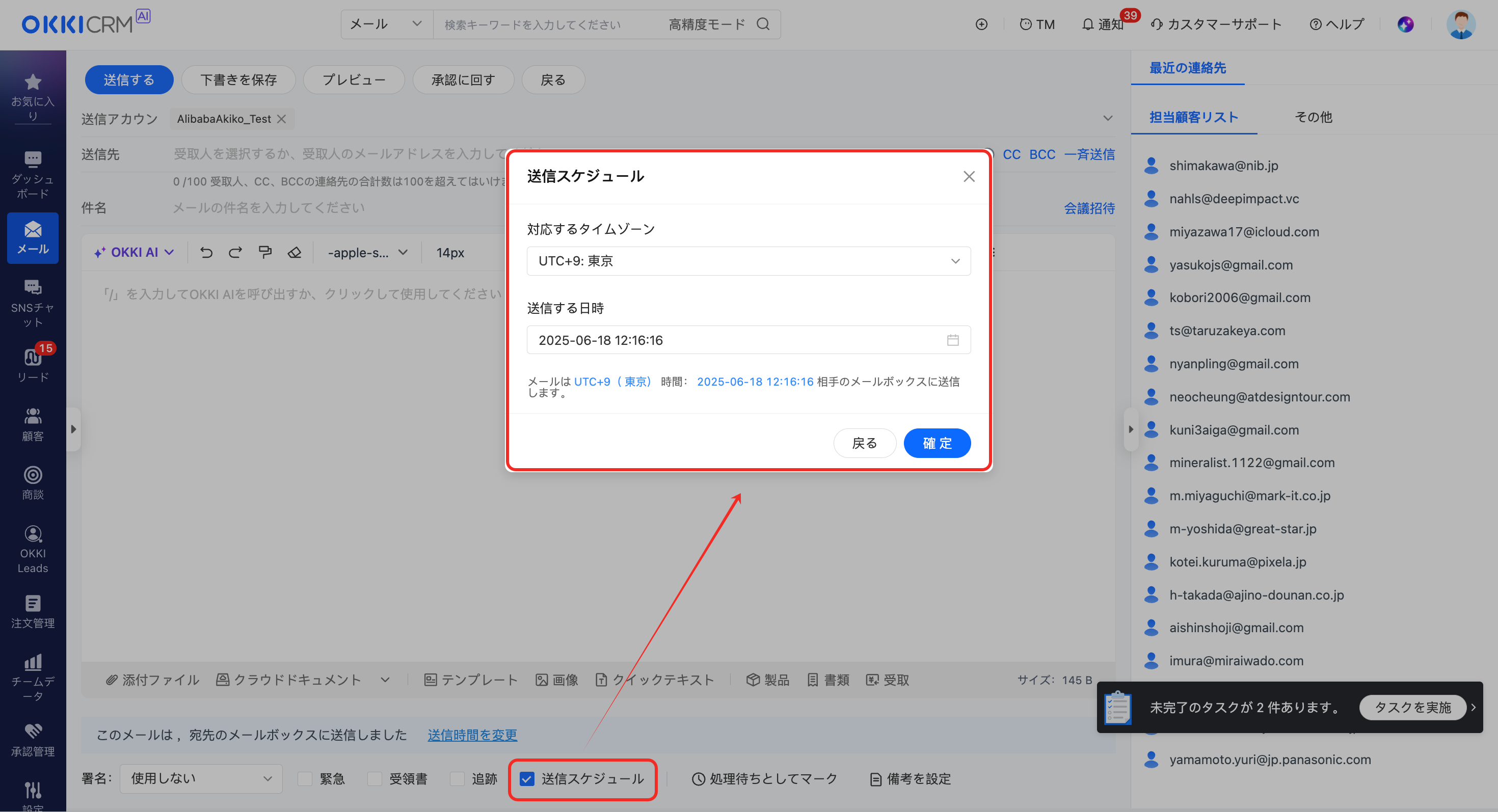The image size is (1498, 812).
Task: Open the ヘルプ menu
Action: point(1336,24)
